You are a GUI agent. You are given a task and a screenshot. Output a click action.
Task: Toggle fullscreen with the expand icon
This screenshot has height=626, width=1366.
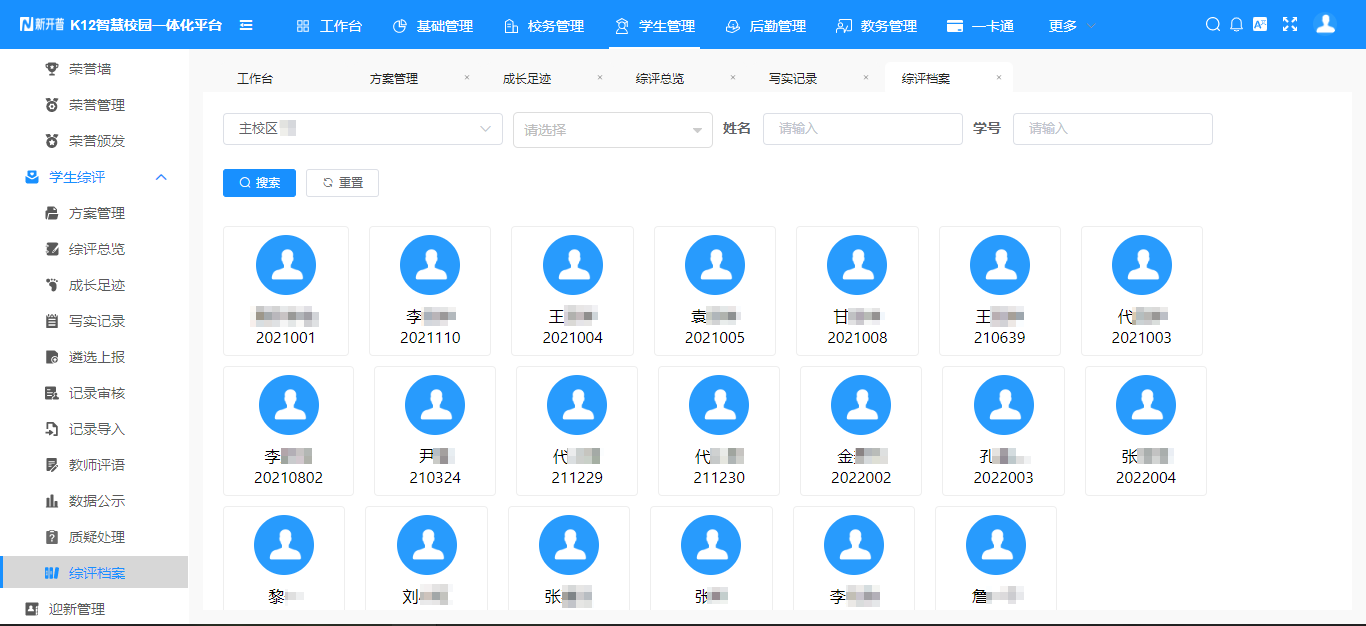(1290, 22)
